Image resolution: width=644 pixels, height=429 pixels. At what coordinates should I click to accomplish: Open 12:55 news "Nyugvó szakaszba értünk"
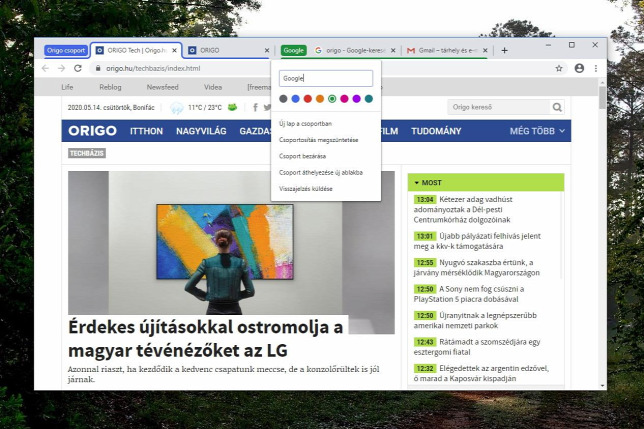click(x=476, y=268)
